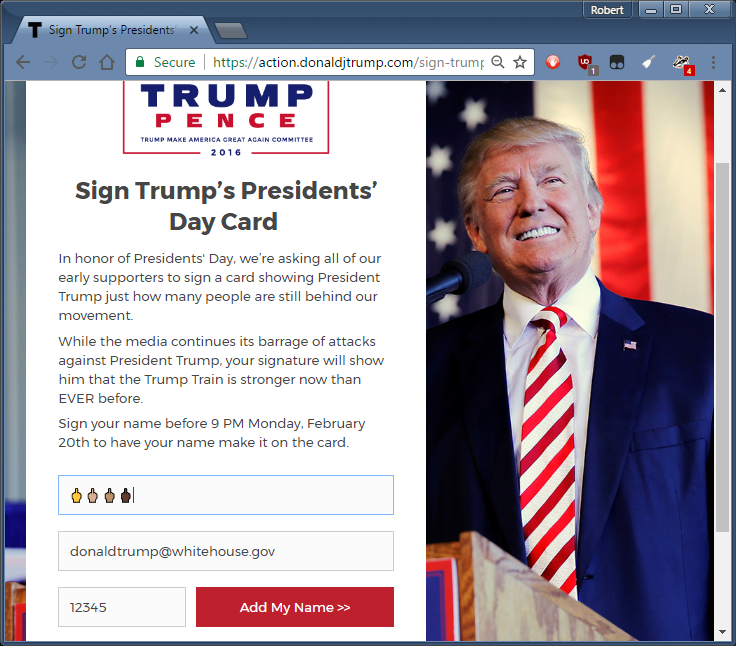Close the Sign Trump's Presidents' tab

coord(193,30)
